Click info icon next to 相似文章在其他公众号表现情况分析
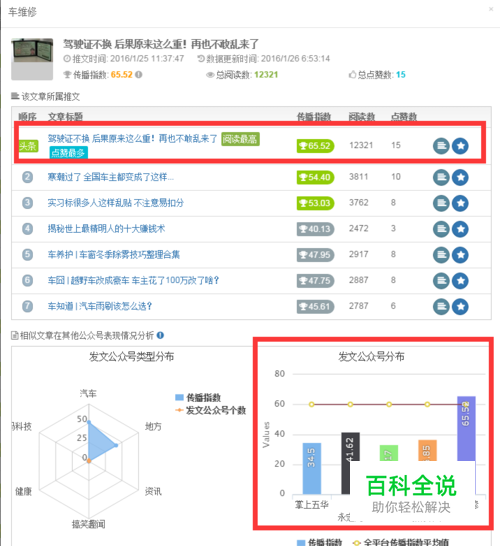 (x=160, y=335)
